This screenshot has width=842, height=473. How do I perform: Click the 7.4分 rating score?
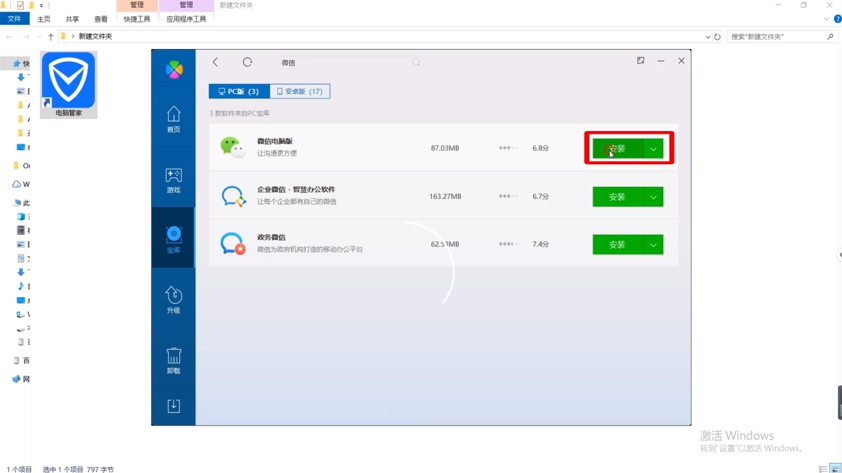[x=540, y=244]
